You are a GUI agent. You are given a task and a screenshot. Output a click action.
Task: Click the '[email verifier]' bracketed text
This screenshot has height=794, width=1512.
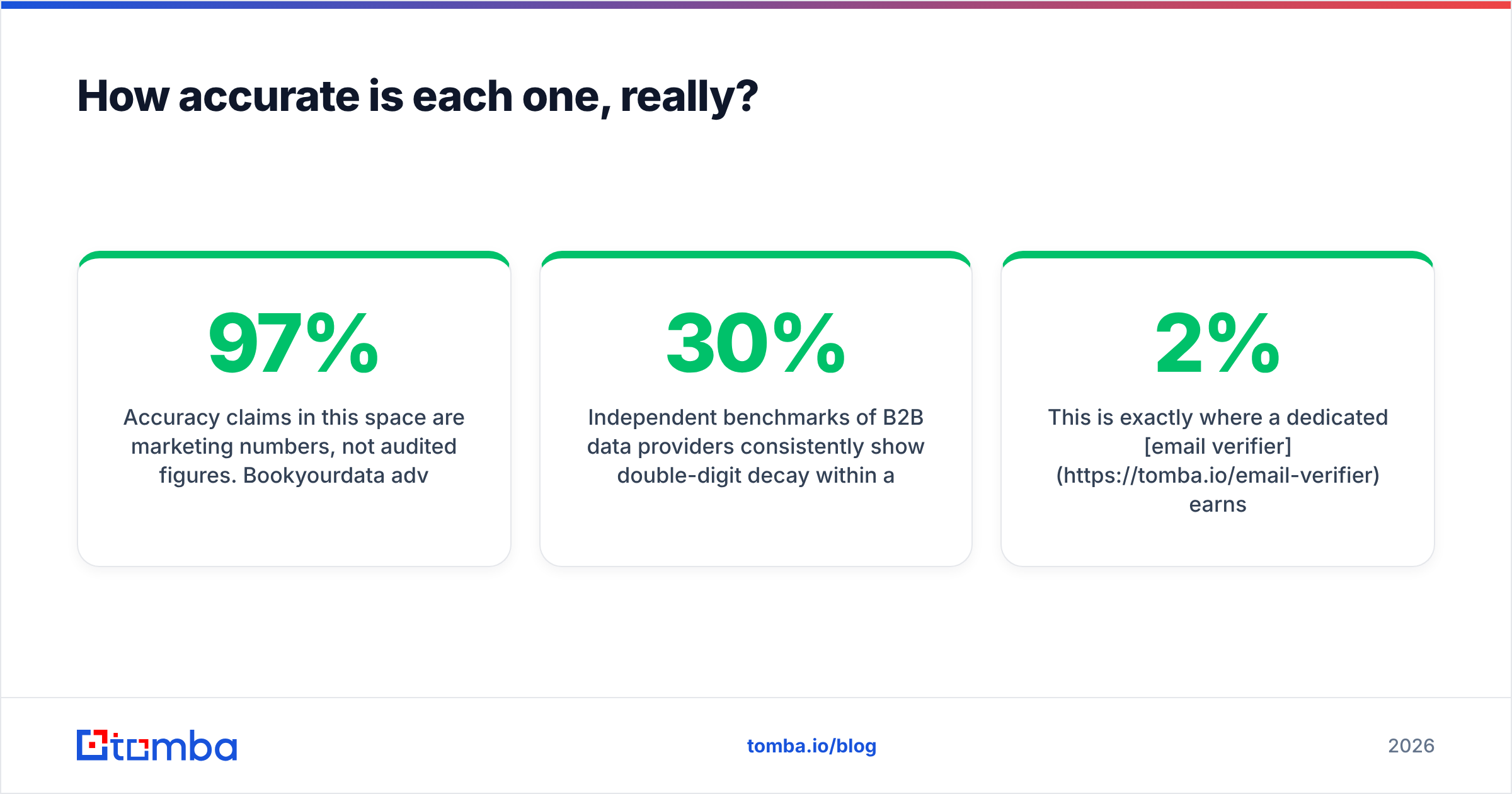point(1218,446)
